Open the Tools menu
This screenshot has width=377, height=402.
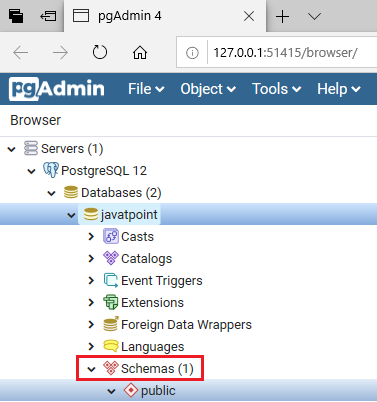point(276,89)
